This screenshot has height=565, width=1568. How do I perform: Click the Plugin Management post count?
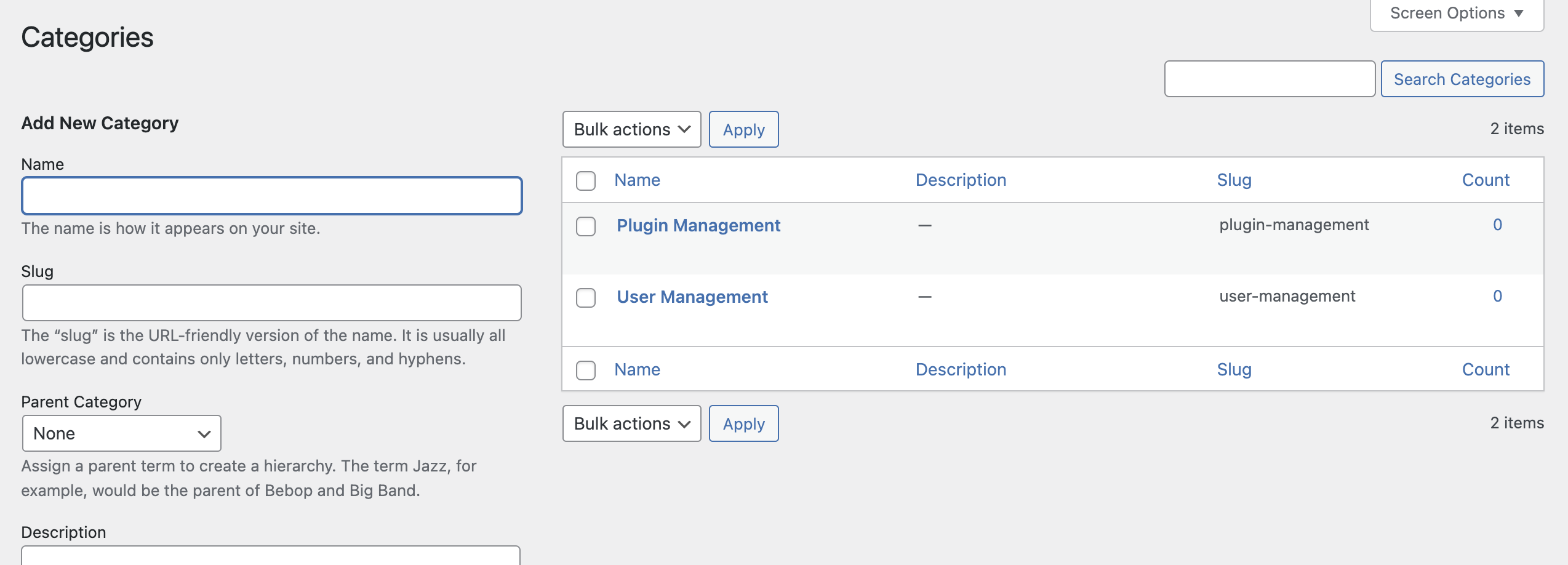[x=1497, y=225]
